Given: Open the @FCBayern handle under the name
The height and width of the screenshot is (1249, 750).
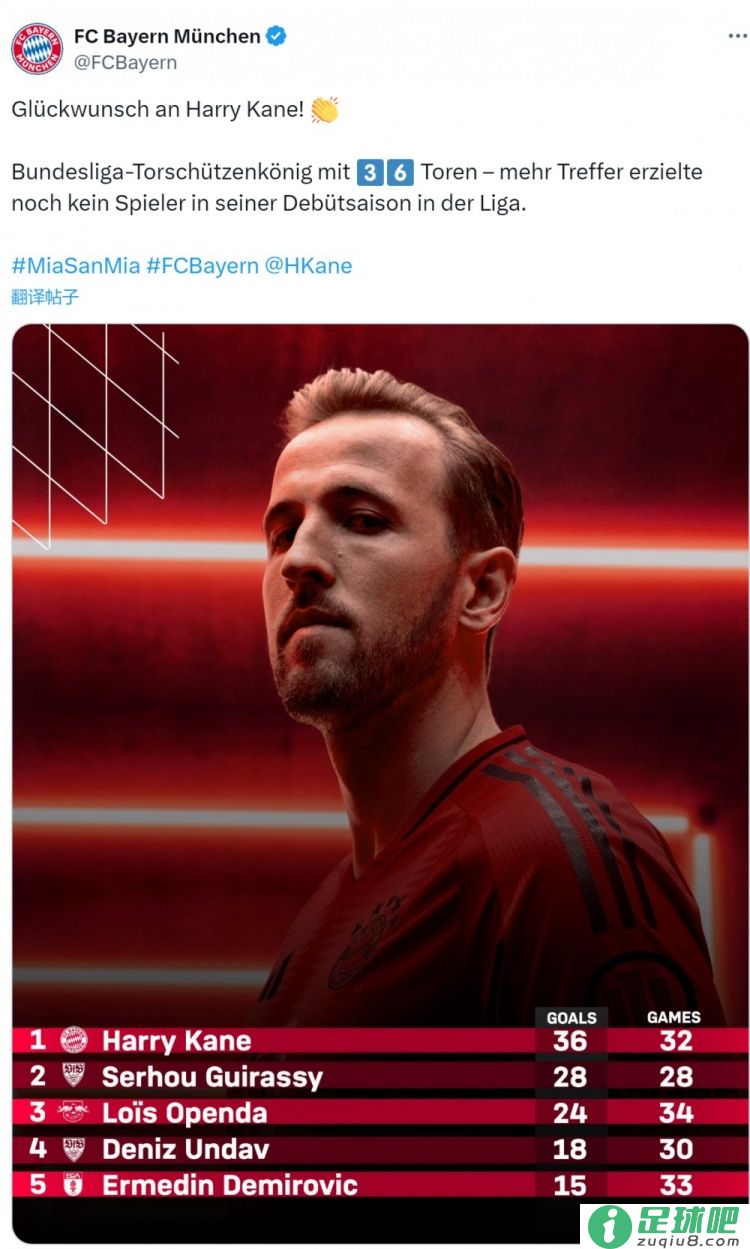Looking at the screenshot, I should (x=125, y=62).
